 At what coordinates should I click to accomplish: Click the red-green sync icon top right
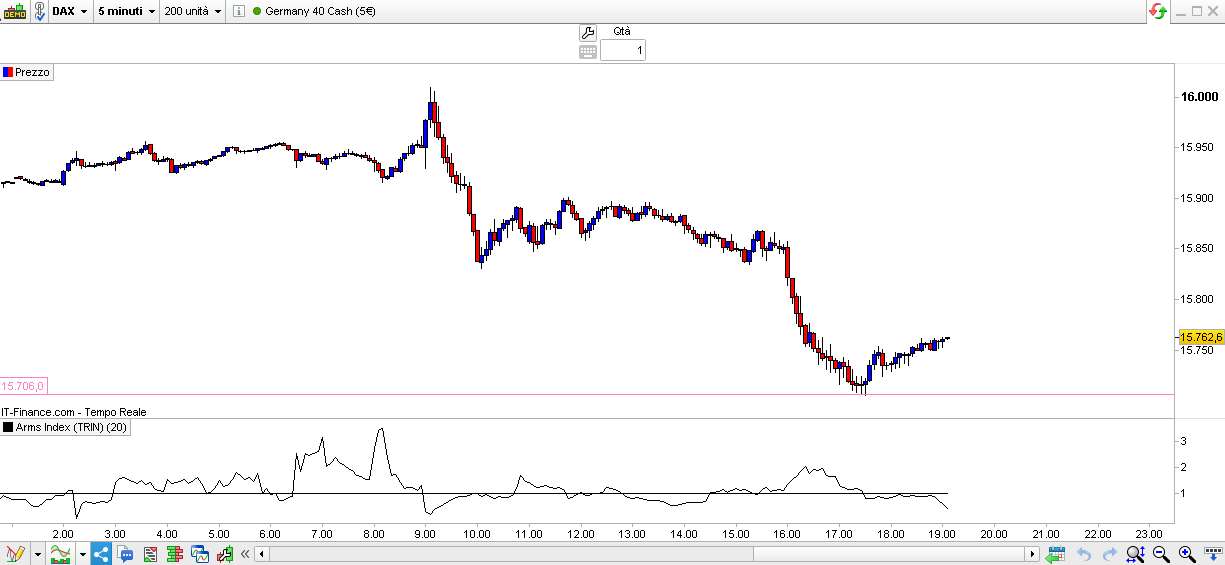(x=1158, y=11)
